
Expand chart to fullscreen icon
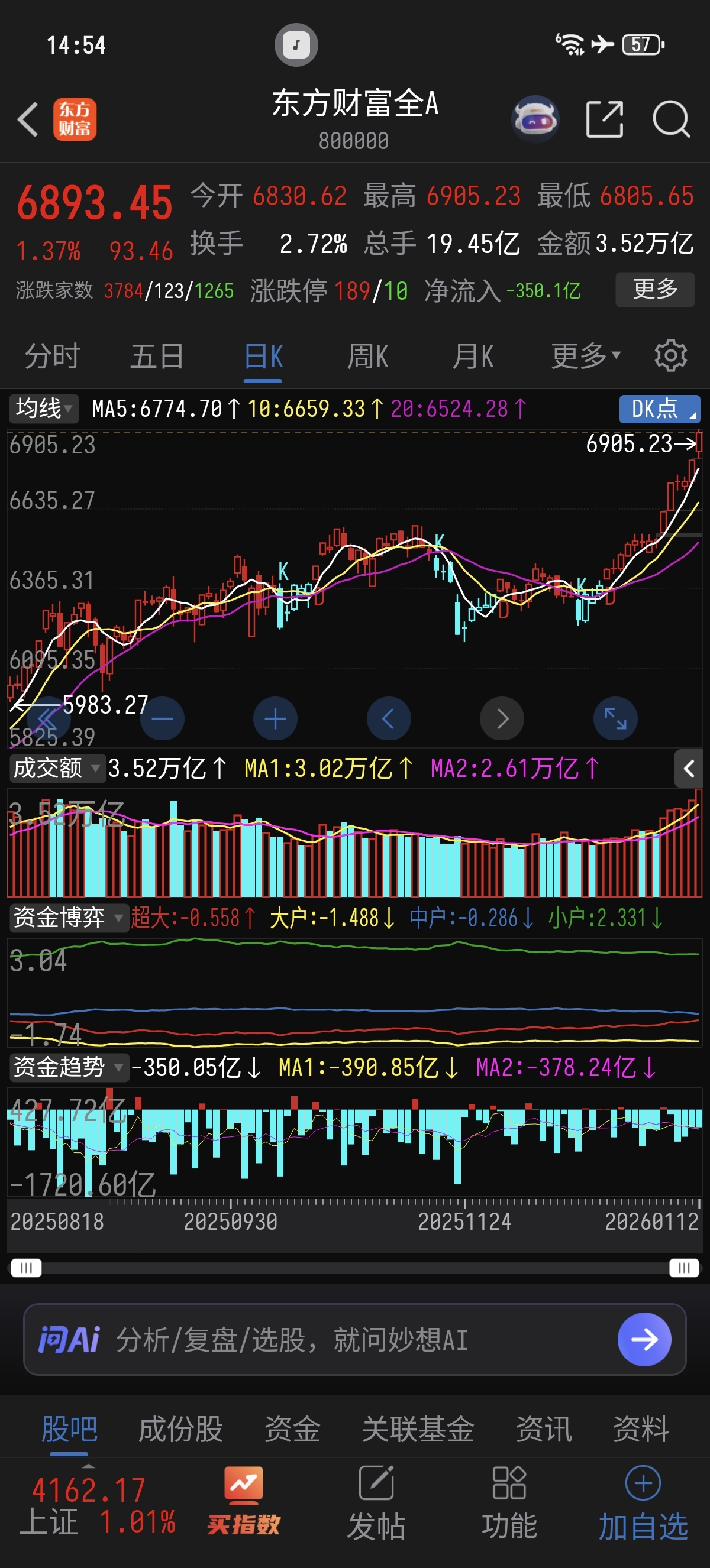coord(615,718)
